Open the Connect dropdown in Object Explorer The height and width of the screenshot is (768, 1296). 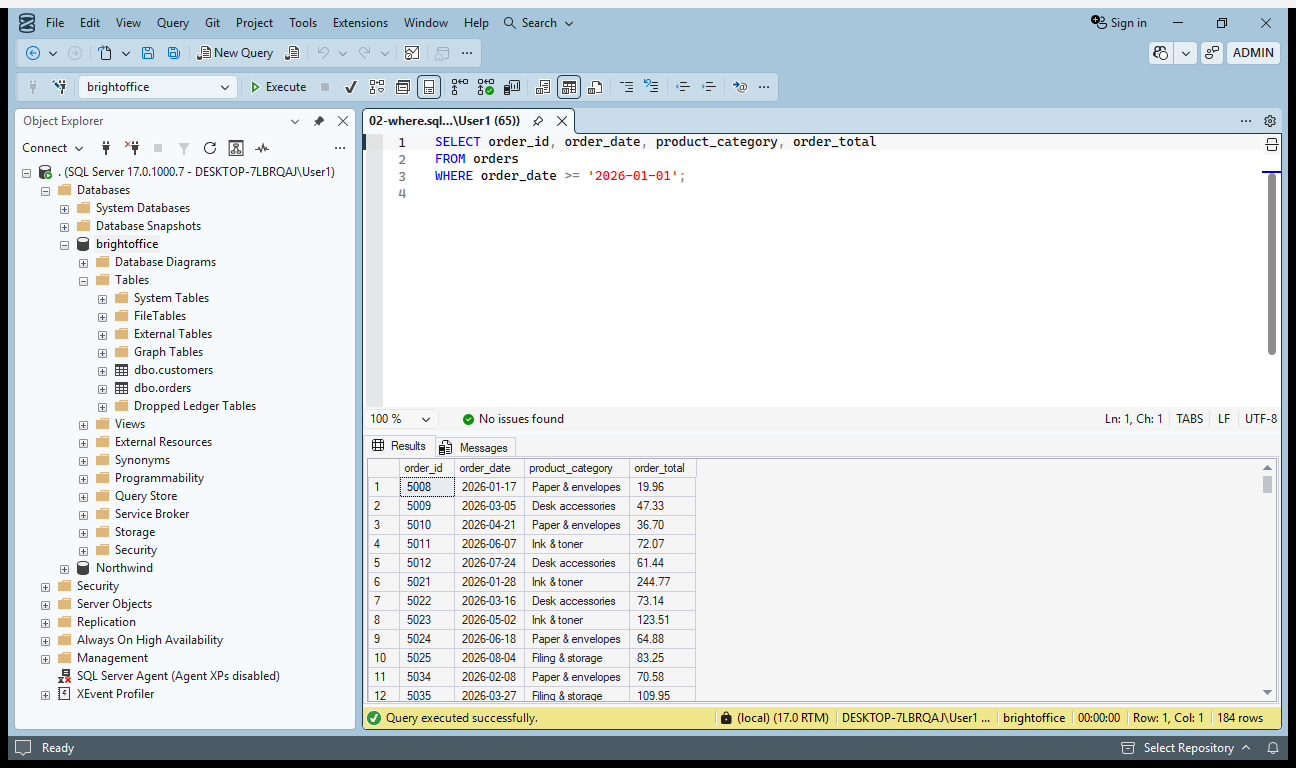pos(53,148)
